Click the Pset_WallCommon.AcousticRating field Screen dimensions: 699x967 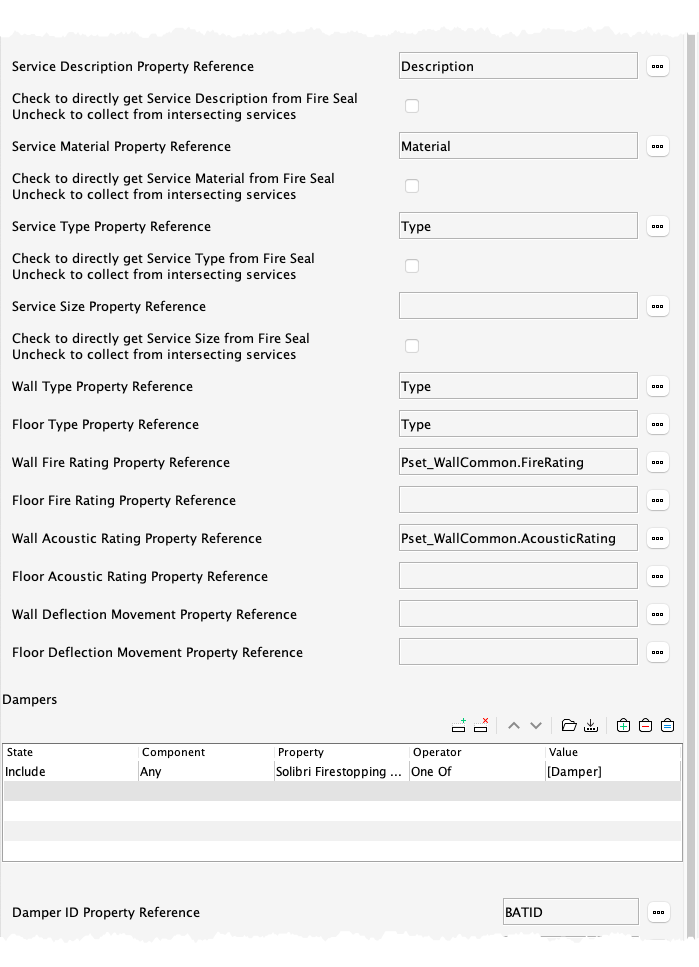tap(518, 538)
